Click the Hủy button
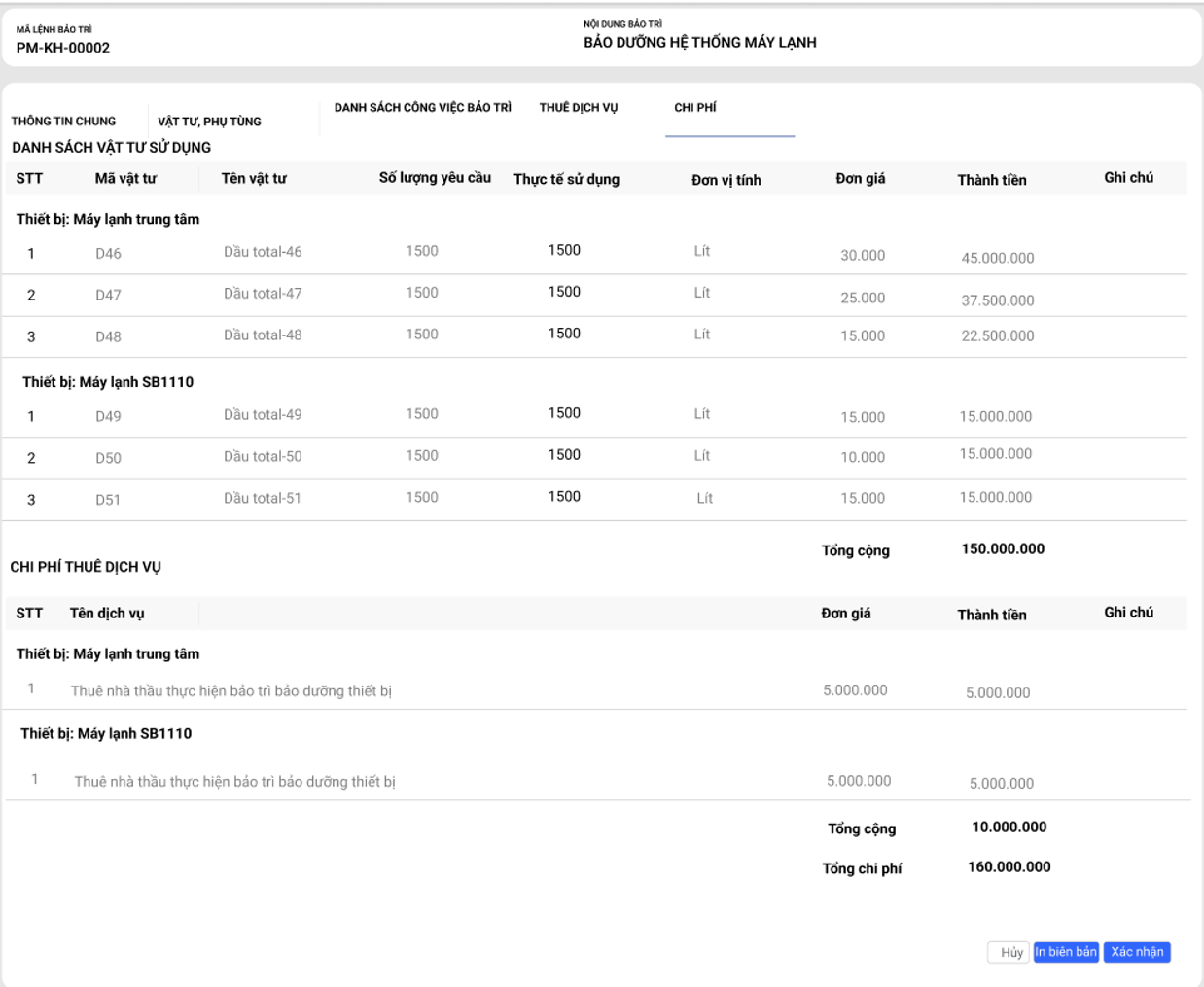The height and width of the screenshot is (987, 1204). 1009,952
